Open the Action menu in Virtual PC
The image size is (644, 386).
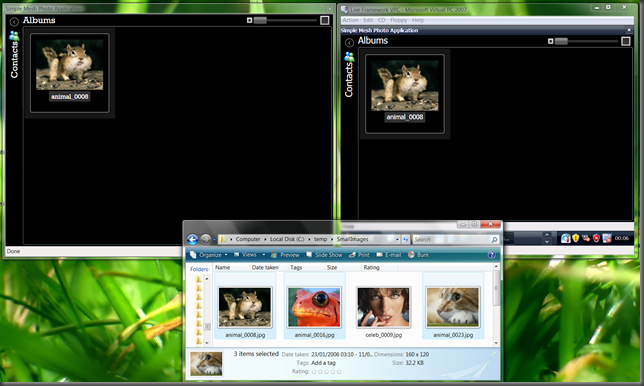pos(350,20)
